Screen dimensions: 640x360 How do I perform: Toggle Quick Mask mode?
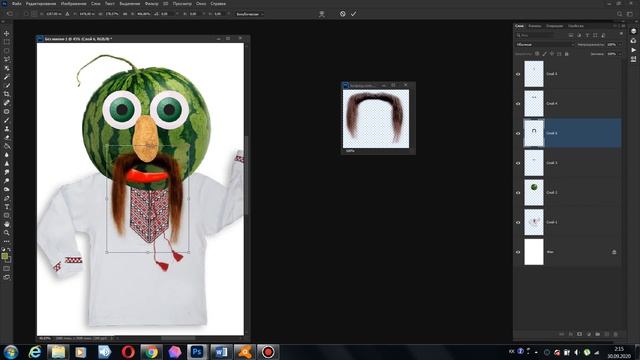coord(7,269)
